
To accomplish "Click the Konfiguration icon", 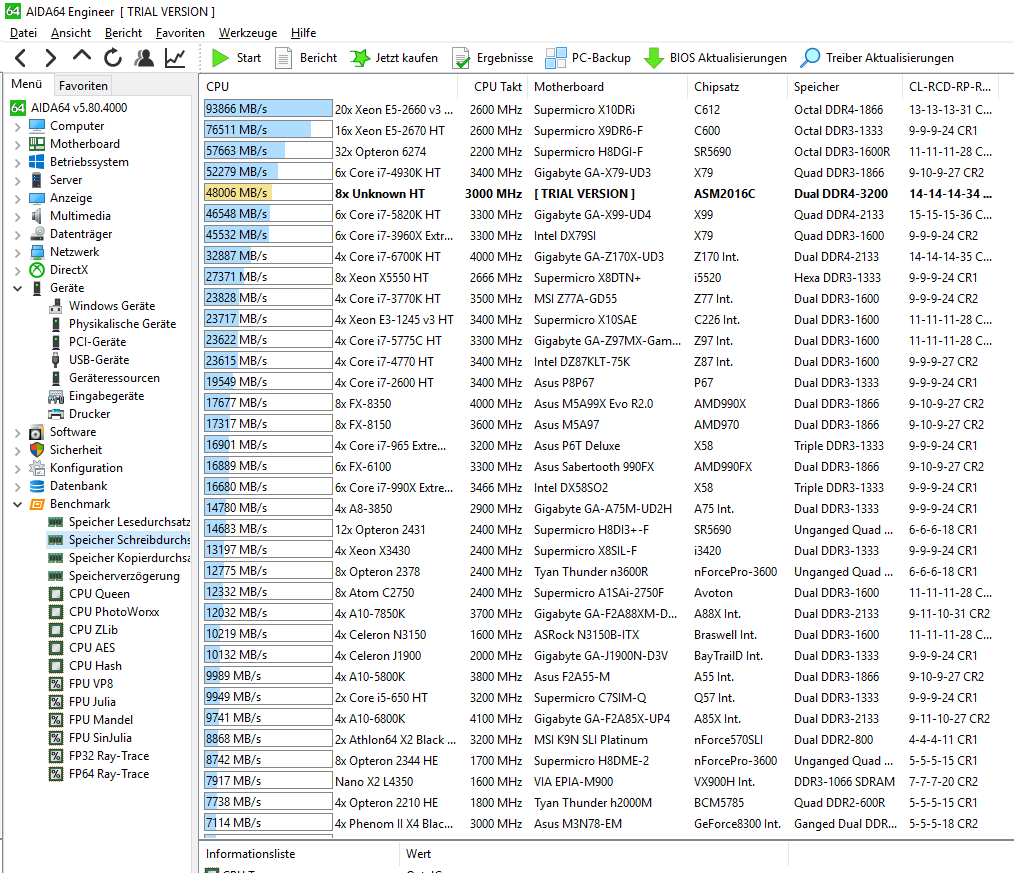I will pyautogui.click(x=38, y=468).
